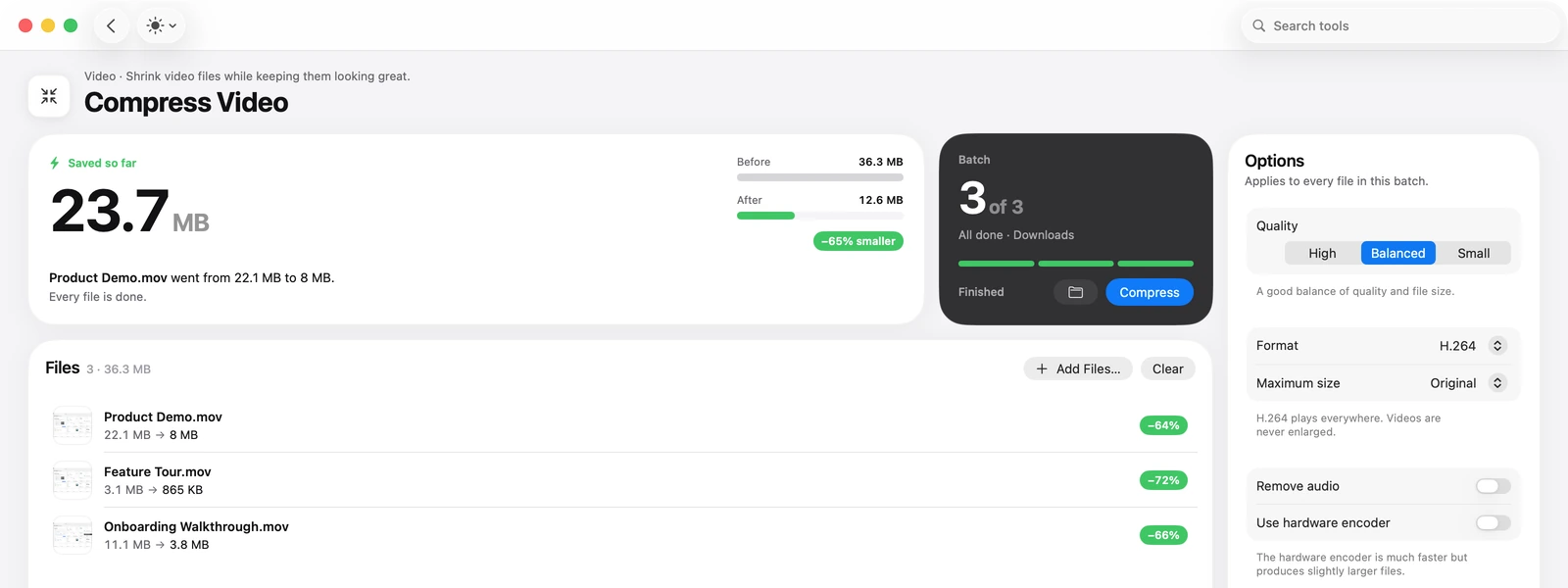The height and width of the screenshot is (588, 1568).
Task: Click Add Files button
Action: point(1078,368)
